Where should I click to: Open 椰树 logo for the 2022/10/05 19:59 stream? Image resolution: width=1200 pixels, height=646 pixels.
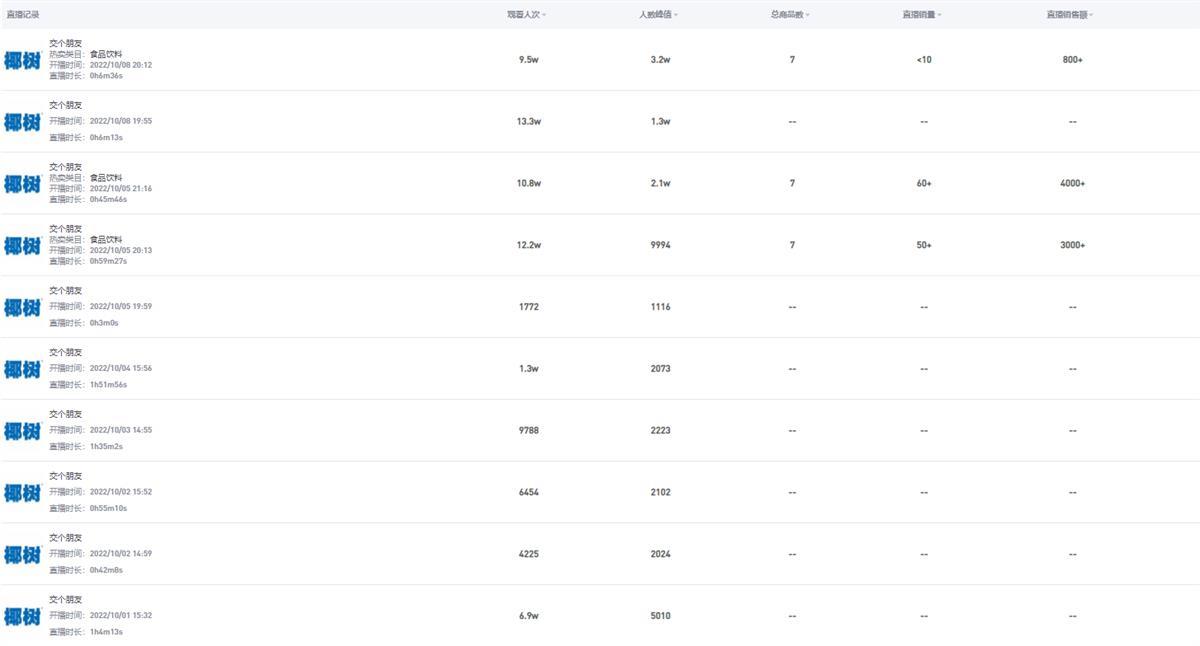point(22,308)
